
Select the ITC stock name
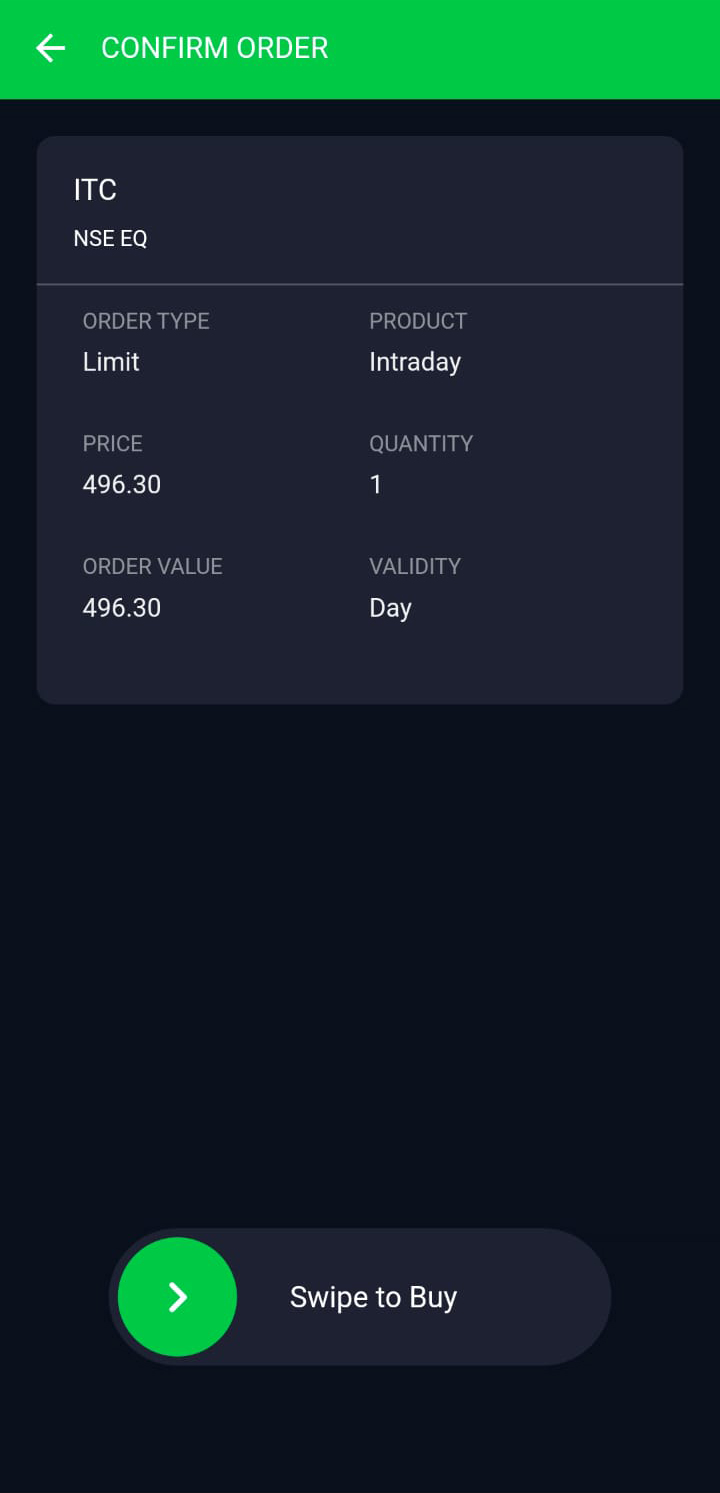tap(95, 190)
